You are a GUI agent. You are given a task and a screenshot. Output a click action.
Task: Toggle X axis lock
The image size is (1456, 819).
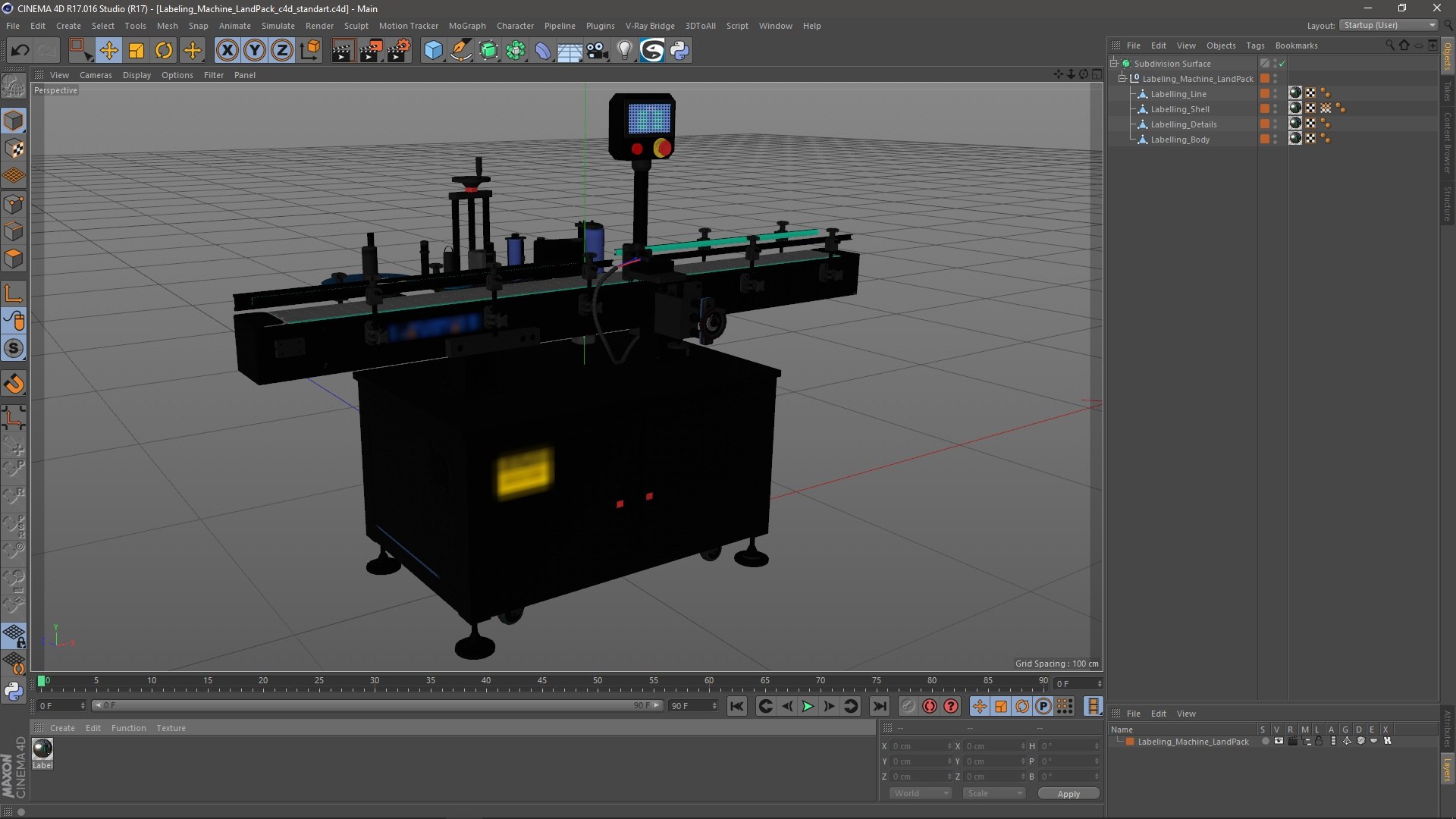coord(227,51)
